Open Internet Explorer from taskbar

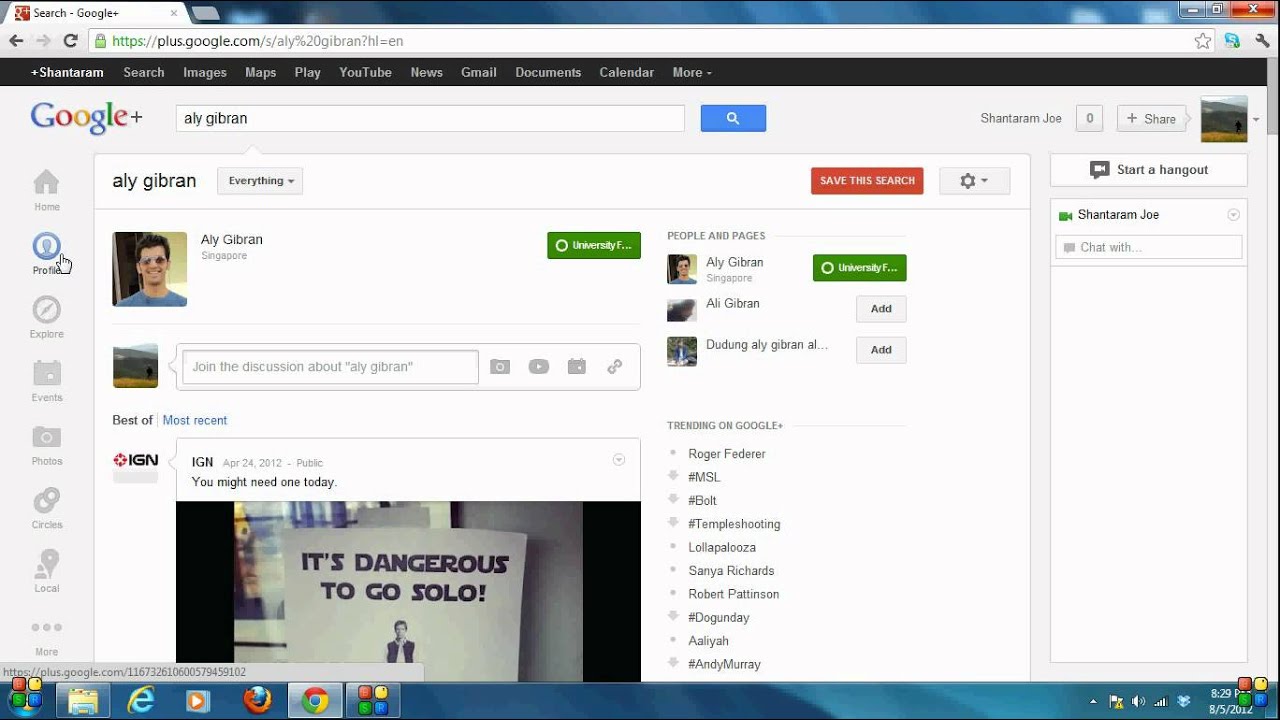tap(142, 700)
